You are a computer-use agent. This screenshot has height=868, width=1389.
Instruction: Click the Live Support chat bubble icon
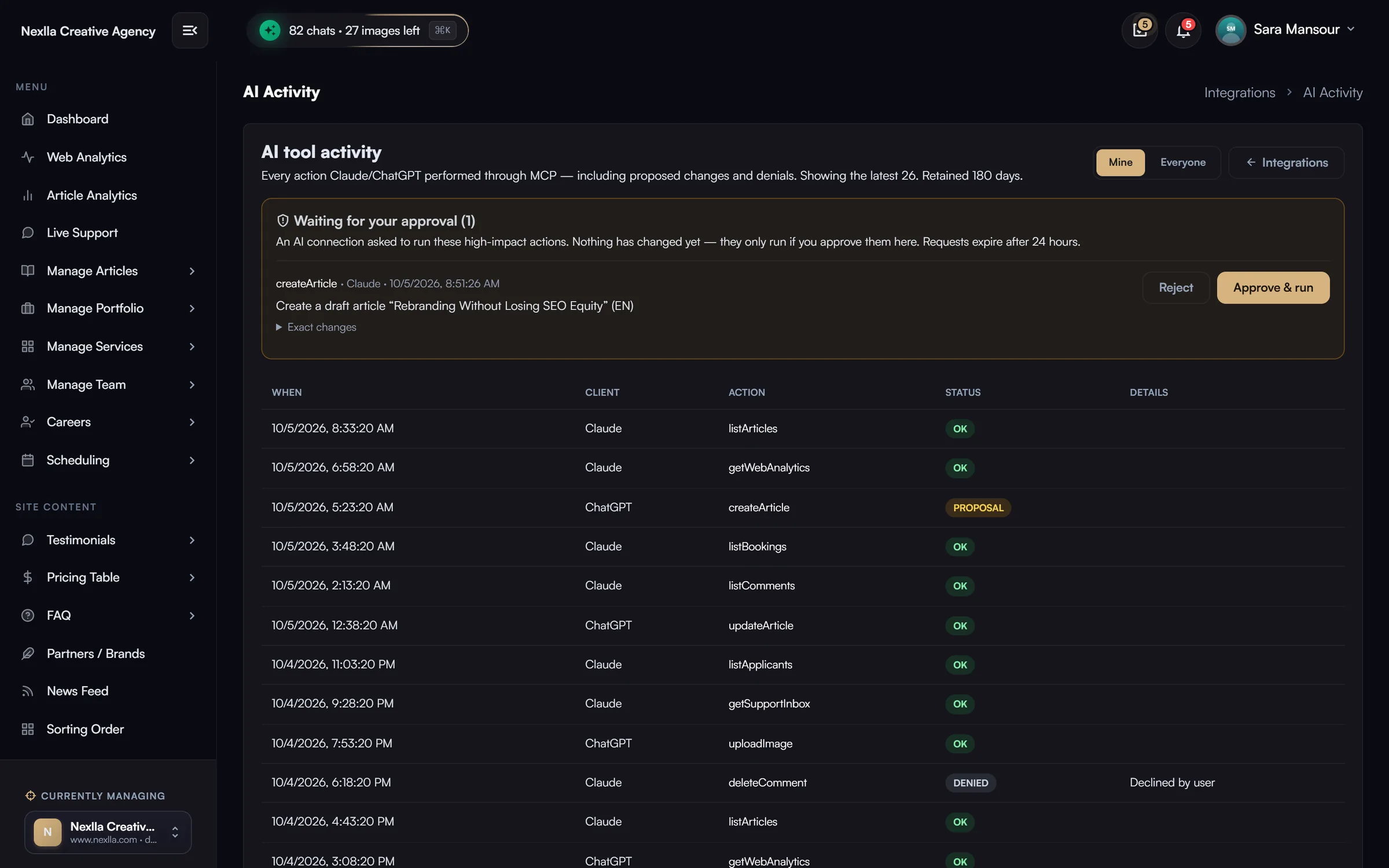pos(28,233)
